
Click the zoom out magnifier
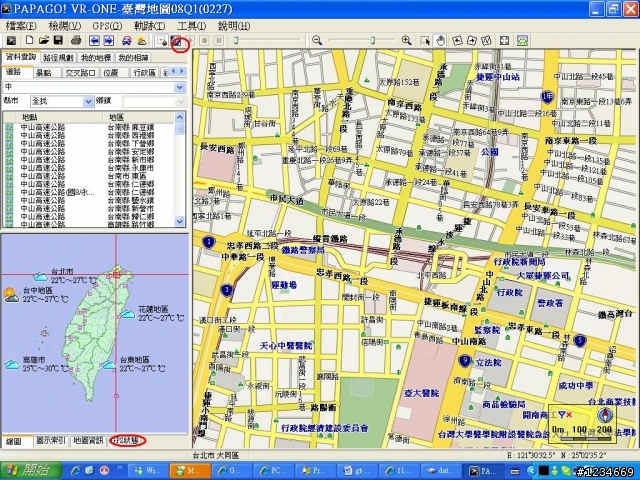tap(317, 40)
